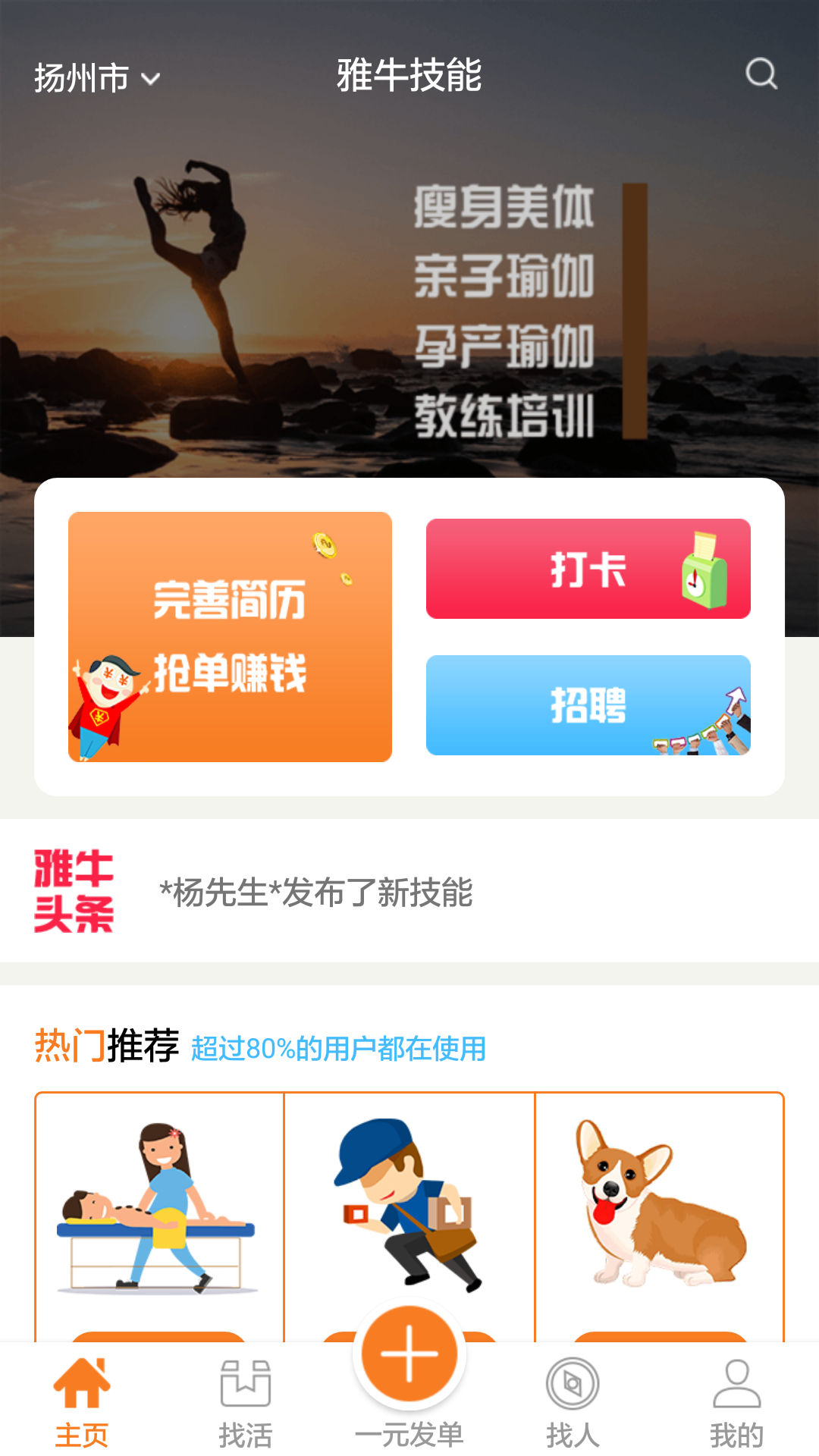Tap the orange plus publish button
The width and height of the screenshot is (819, 1456).
tap(409, 1354)
